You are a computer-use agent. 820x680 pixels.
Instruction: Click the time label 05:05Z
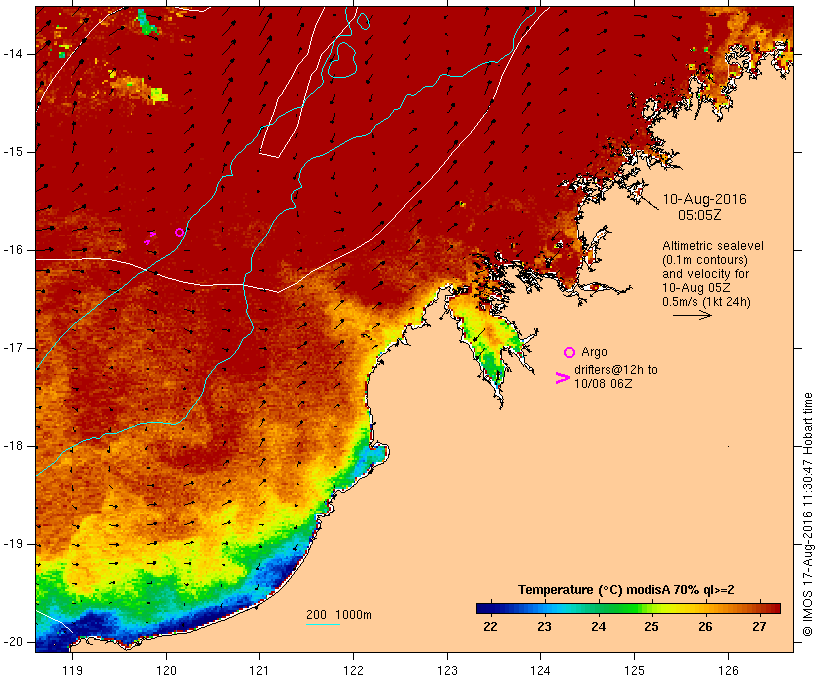pos(700,215)
